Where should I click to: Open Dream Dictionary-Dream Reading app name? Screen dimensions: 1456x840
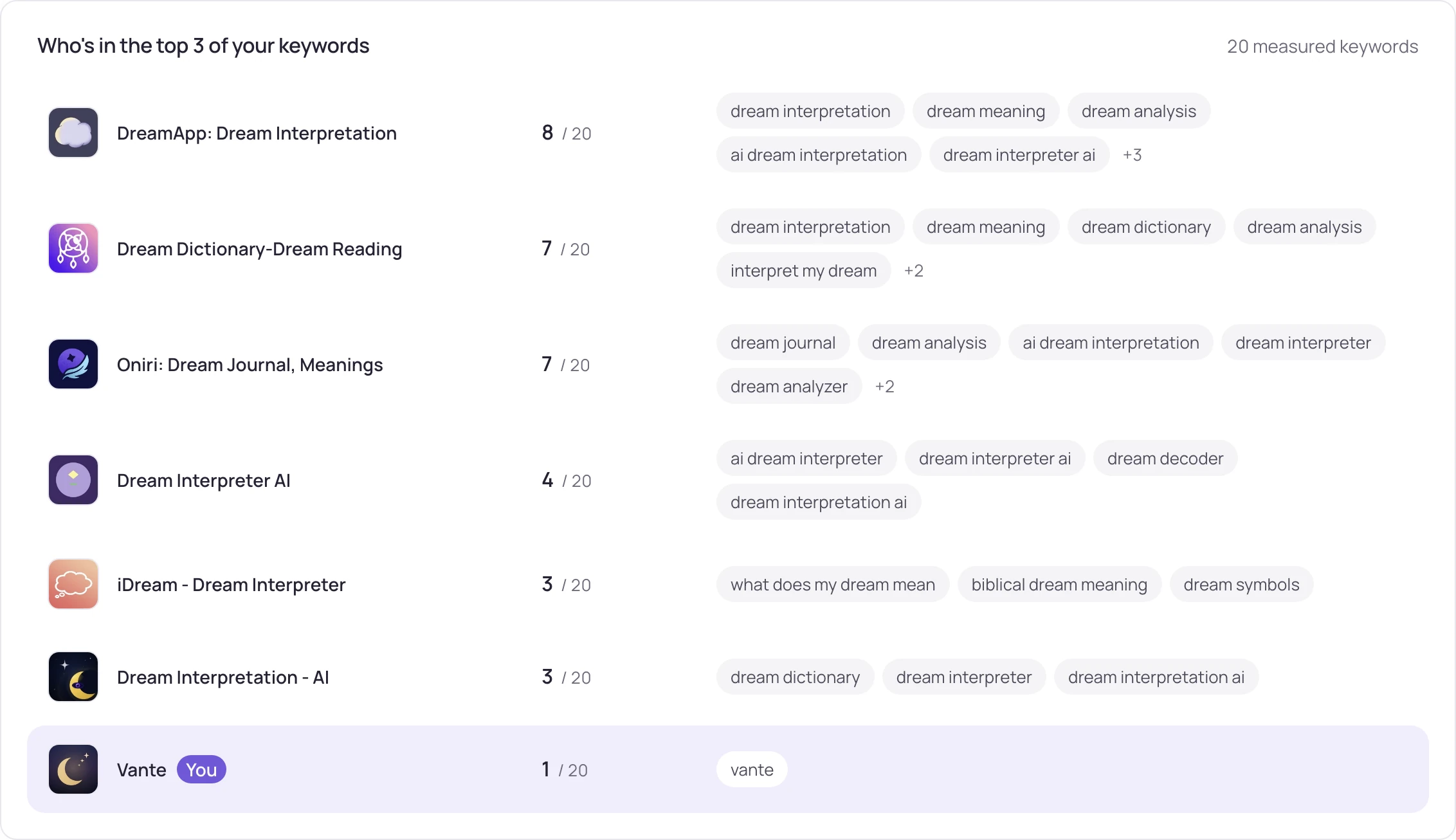coord(259,249)
